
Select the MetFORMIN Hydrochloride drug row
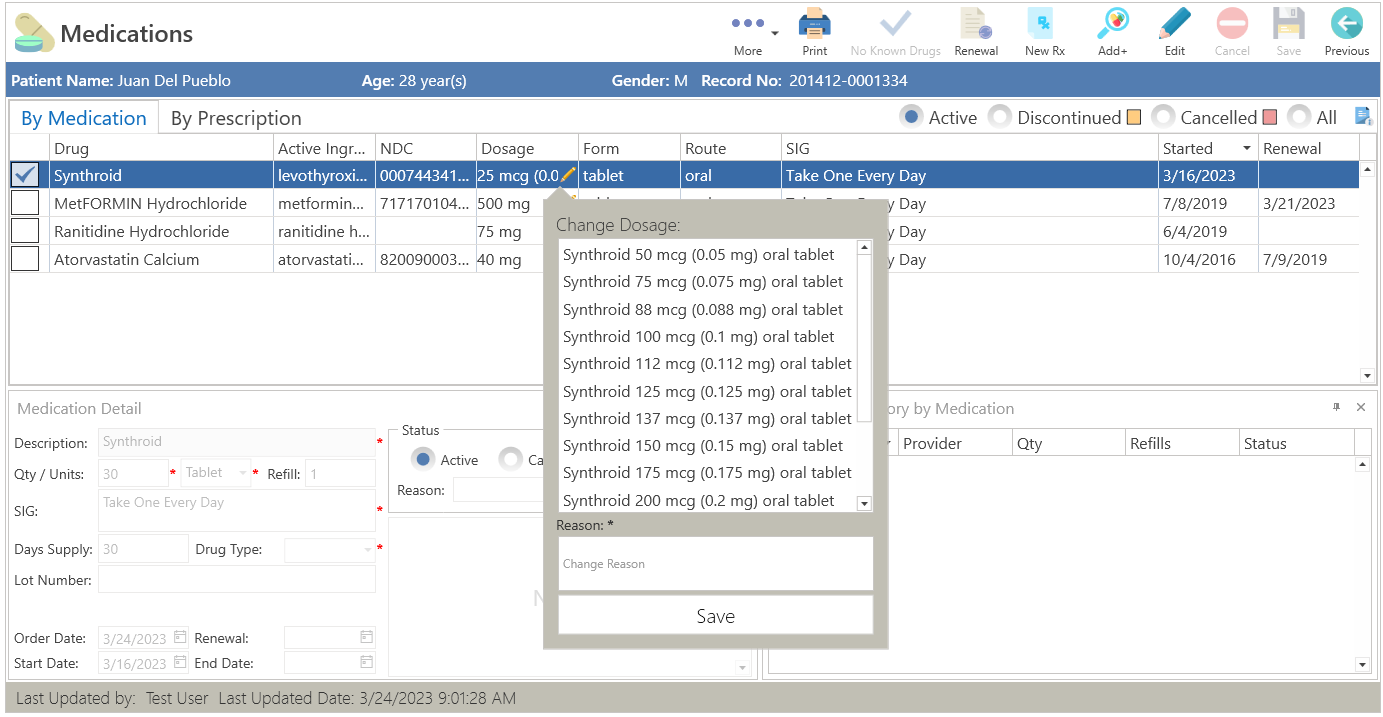pos(684,203)
